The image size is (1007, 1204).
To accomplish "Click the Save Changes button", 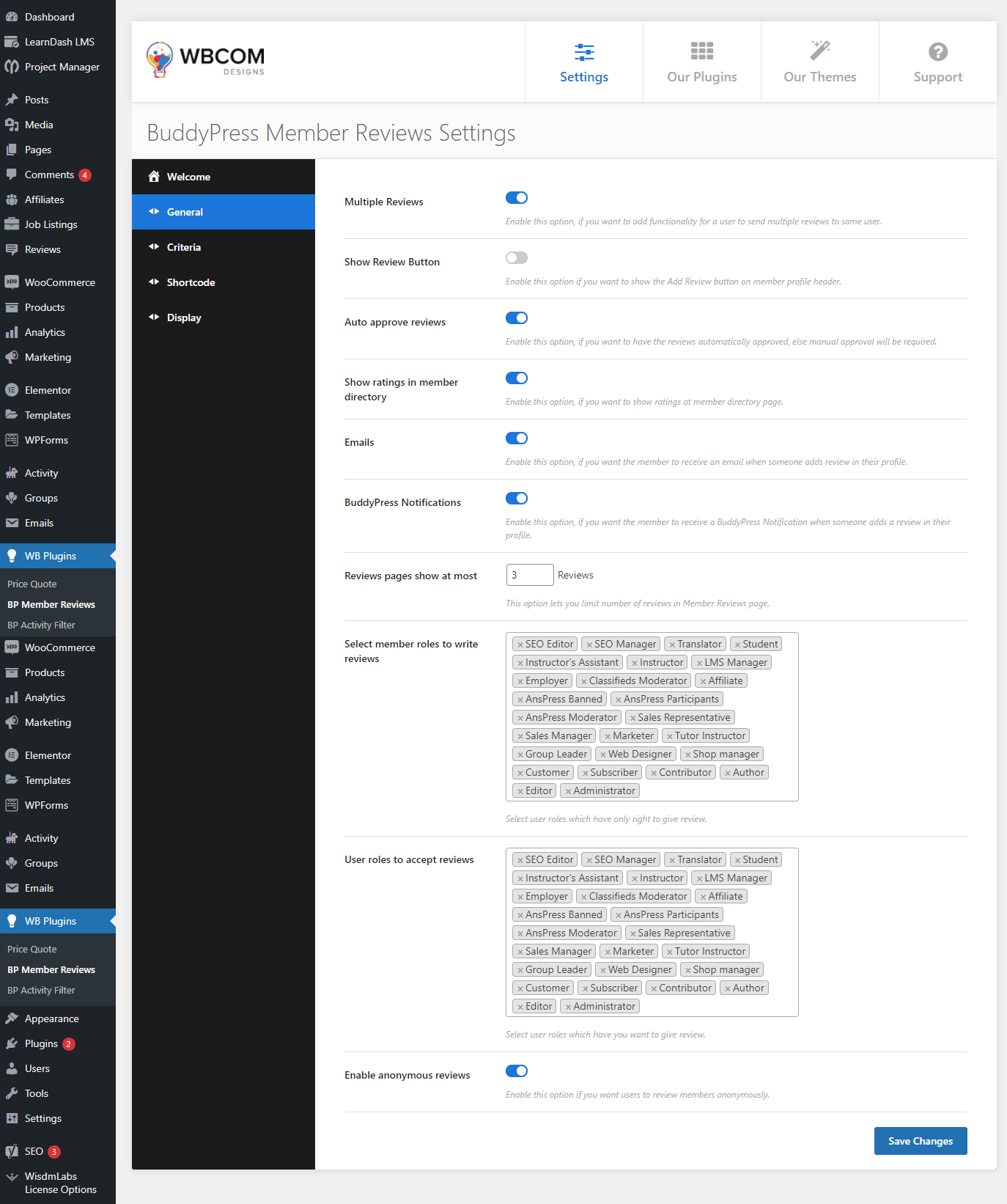I will 920,1141.
